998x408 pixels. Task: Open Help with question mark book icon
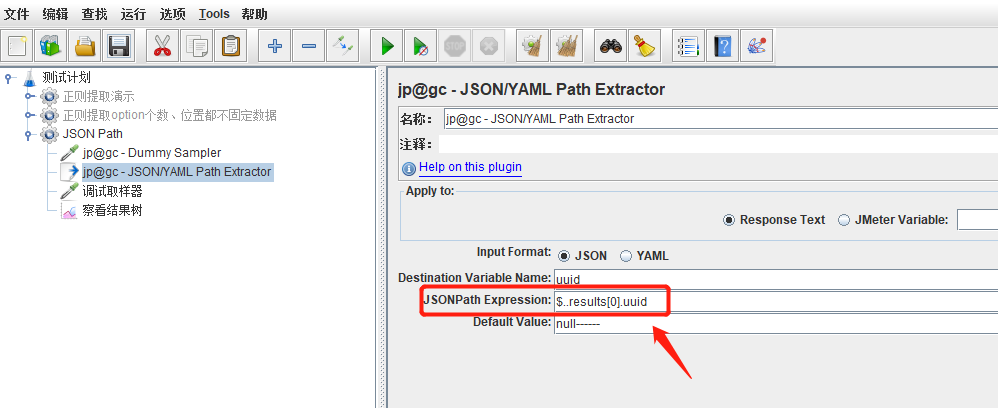722,46
